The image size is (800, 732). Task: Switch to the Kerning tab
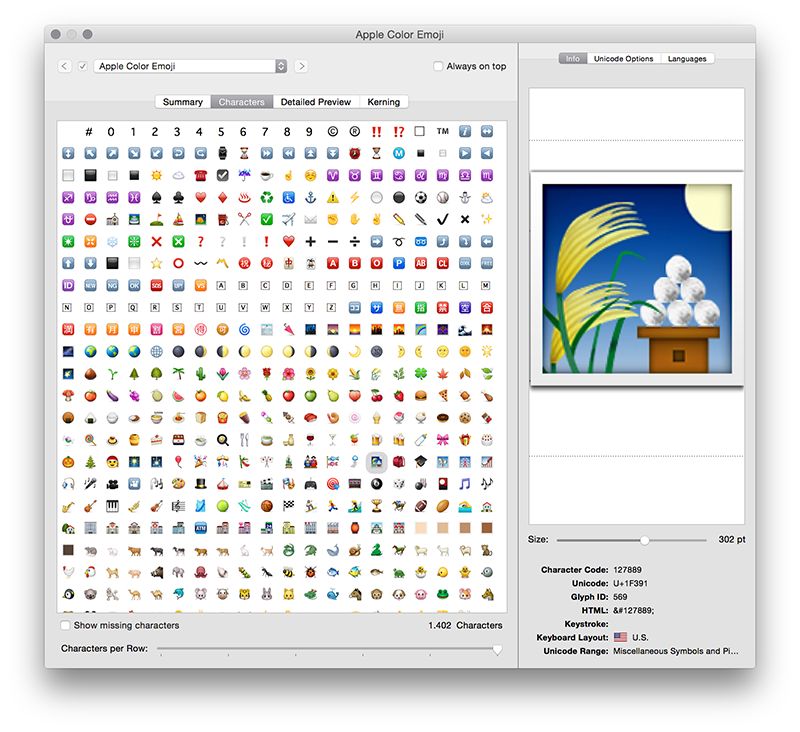pyautogui.click(x=383, y=102)
